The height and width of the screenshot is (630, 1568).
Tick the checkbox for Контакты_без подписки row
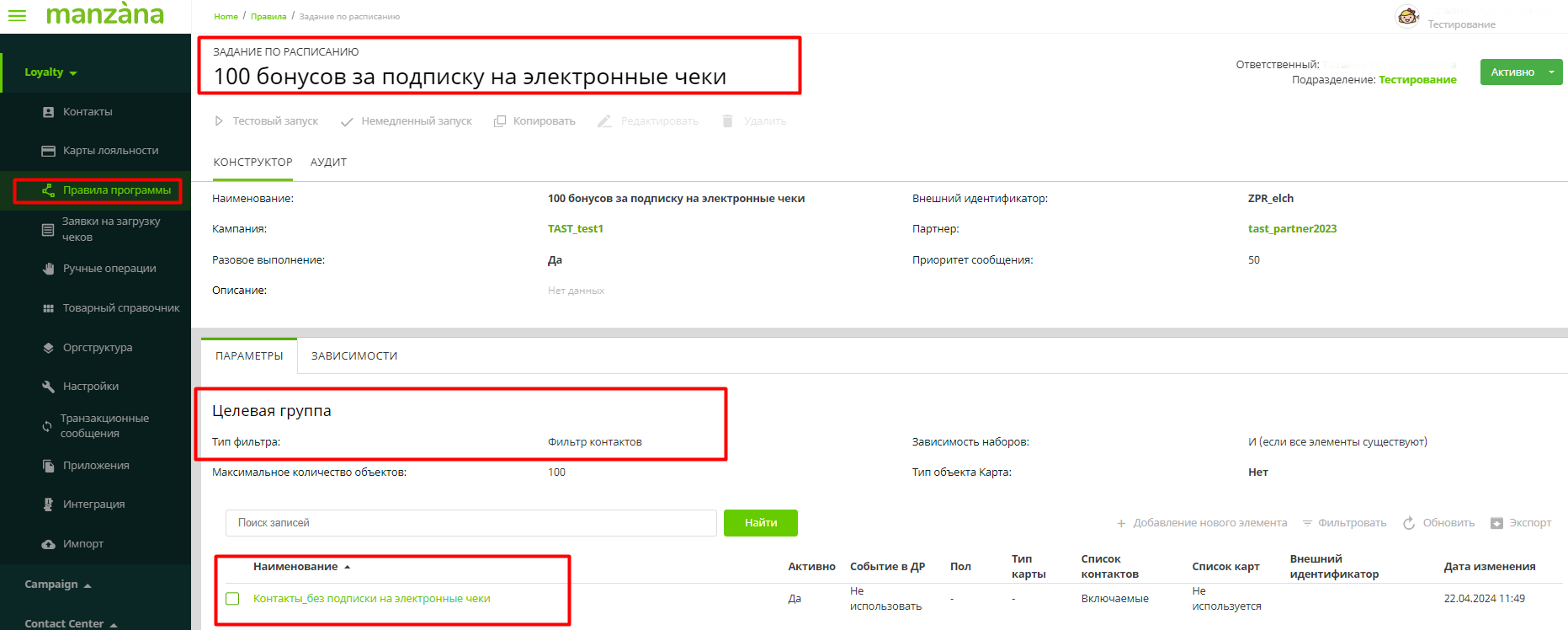[233, 599]
